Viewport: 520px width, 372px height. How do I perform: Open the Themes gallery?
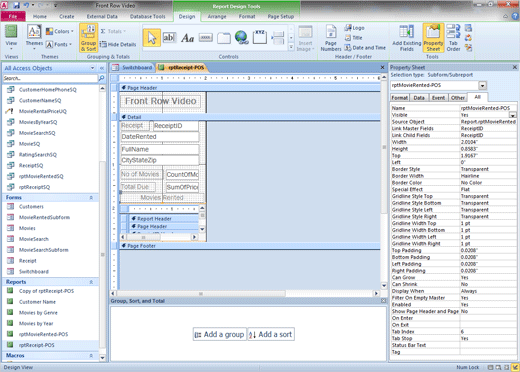pyautogui.click(x=34, y=37)
